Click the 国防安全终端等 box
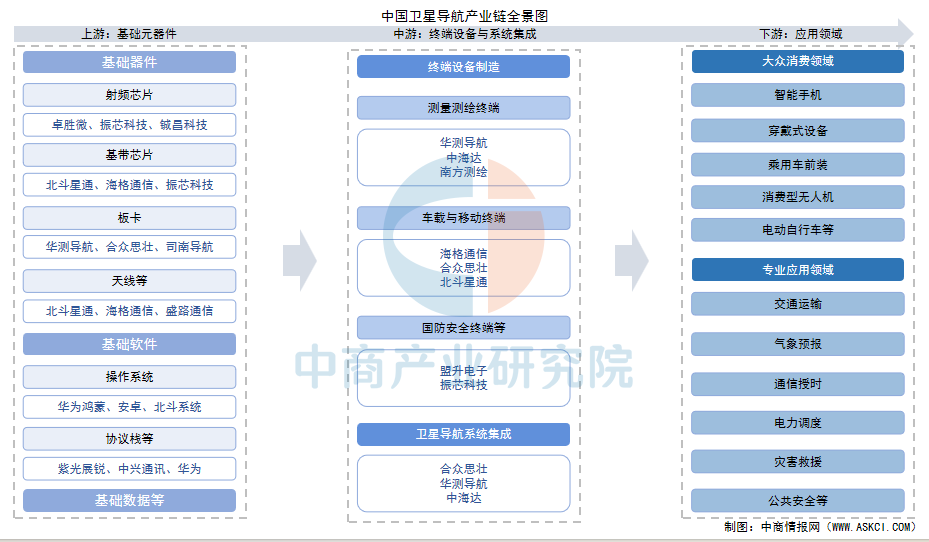 [x=463, y=328]
